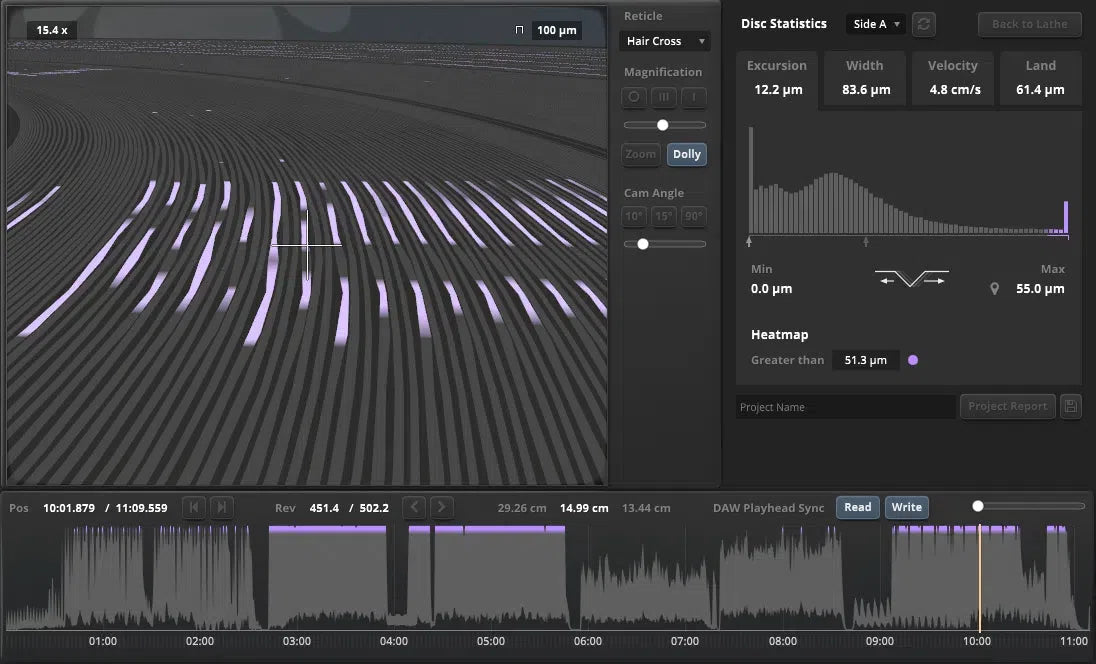1096x664 pixels.
Task: Select the three-bar magnification preset icon
Action: point(664,97)
